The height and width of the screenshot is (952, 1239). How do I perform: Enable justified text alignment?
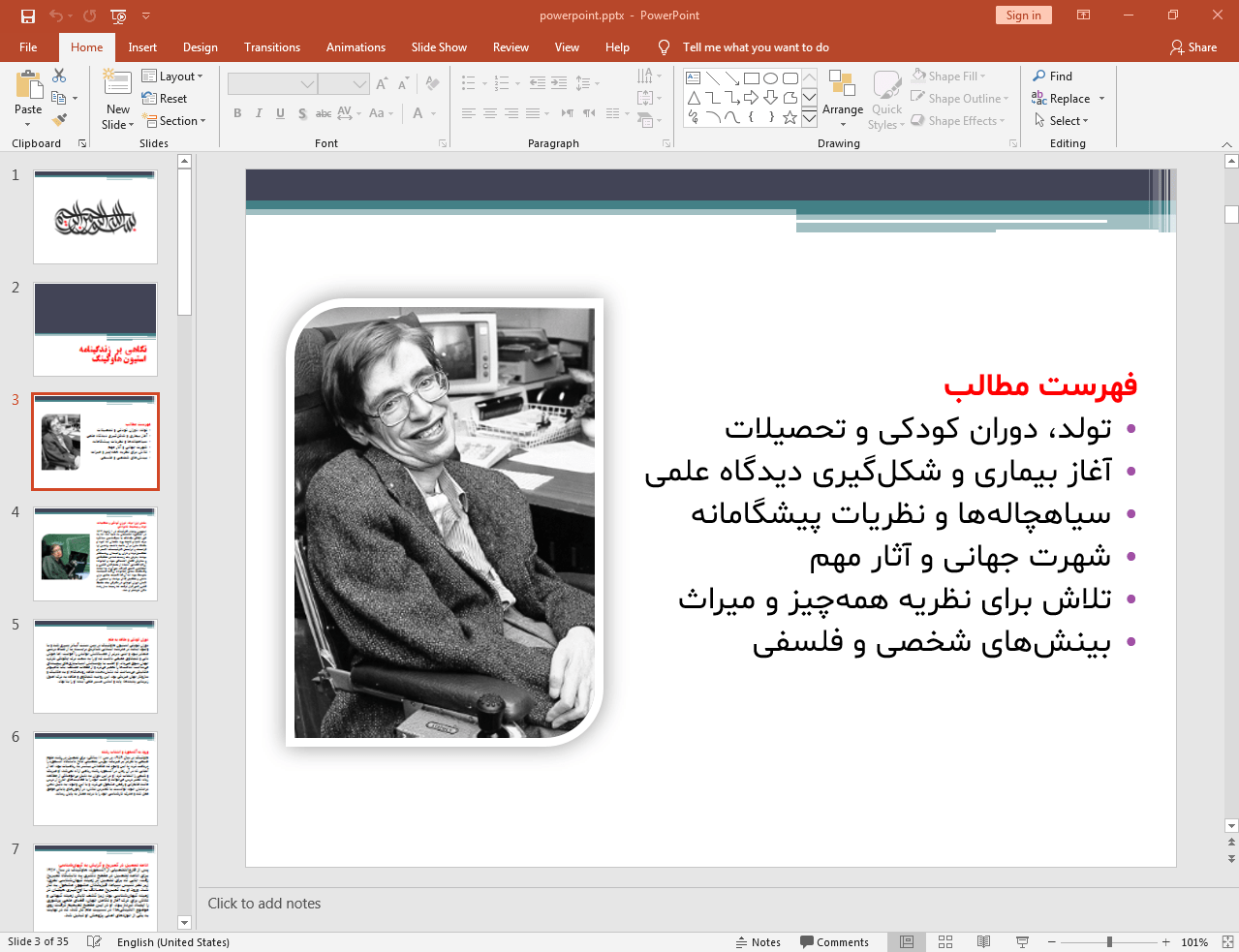(534, 113)
